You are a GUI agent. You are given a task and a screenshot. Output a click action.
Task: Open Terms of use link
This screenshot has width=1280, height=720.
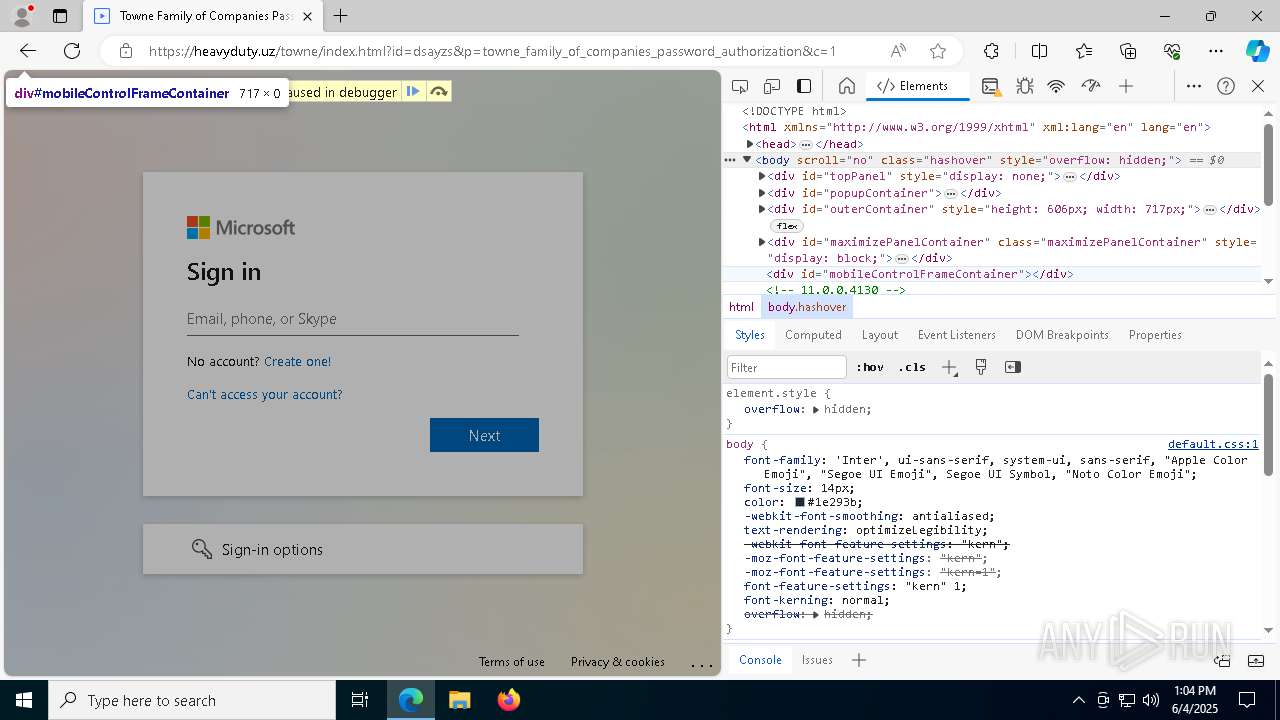(x=511, y=662)
